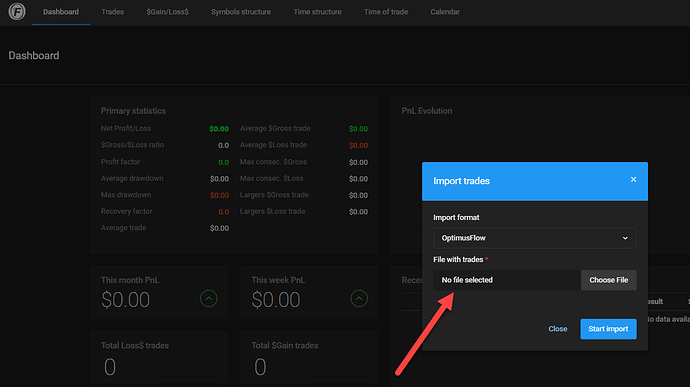
Task: Click the Primary statistics heading
Action: [x=133, y=111]
